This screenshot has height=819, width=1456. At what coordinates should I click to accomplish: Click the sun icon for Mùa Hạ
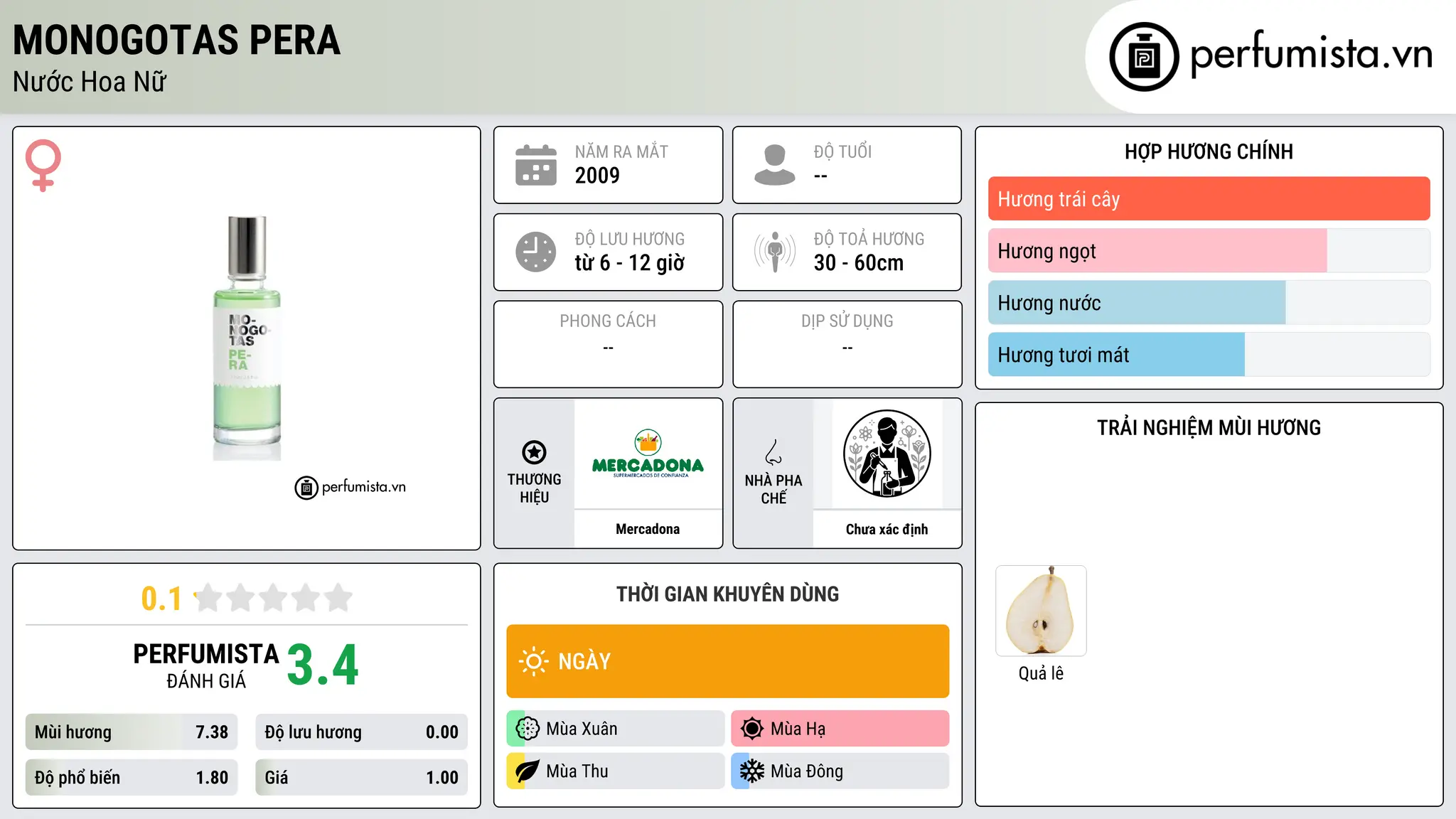(x=752, y=729)
